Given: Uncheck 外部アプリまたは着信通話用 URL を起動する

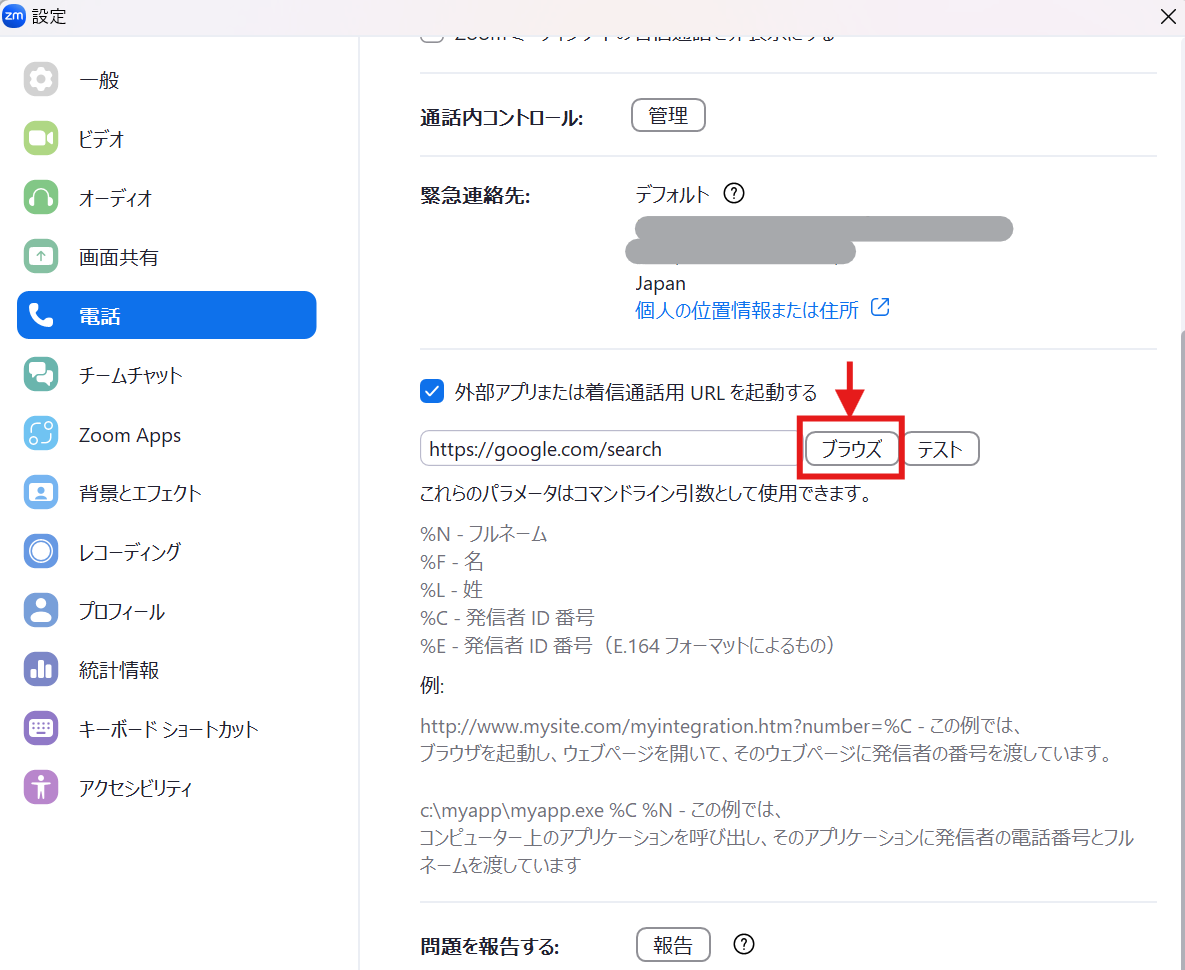Looking at the screenshot, I should (432, 391).
